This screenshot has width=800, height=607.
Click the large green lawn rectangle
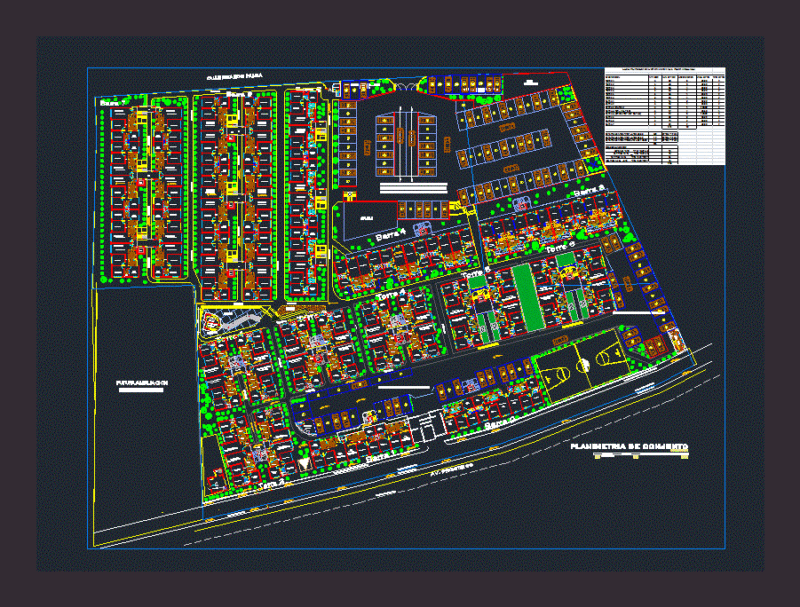(x=527, y=297)
